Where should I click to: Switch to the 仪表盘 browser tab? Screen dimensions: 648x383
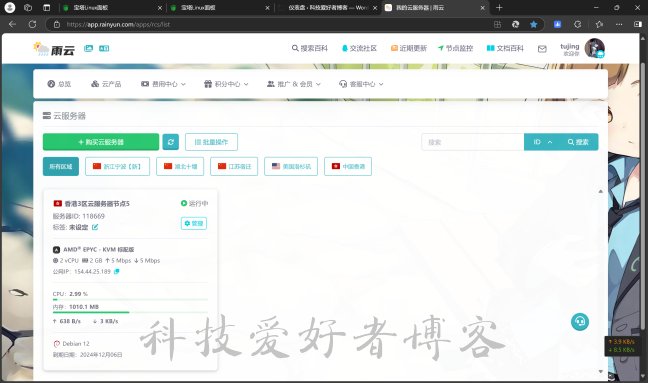pyautogui.click(x=328, y=7)
